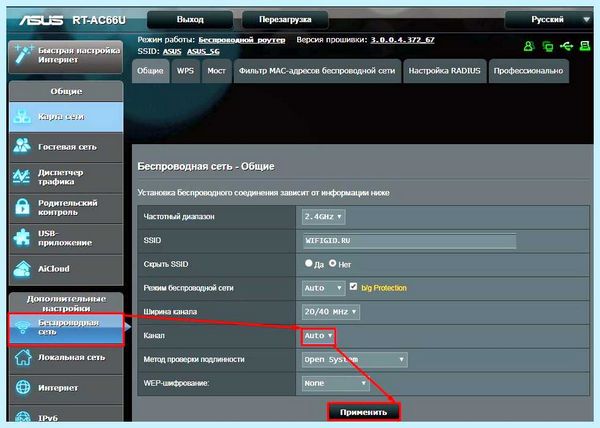600x428 pixels.
Task: Toggle the b/g Protection checkbox
Action: click(353, 286)
